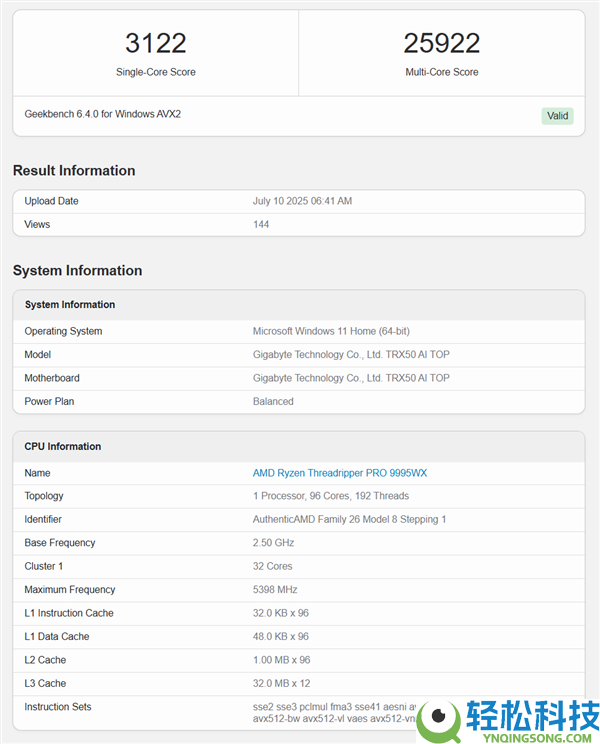Click the Topology value with 96 Cores
Screen dimensions: 600x744
[330, 496]
